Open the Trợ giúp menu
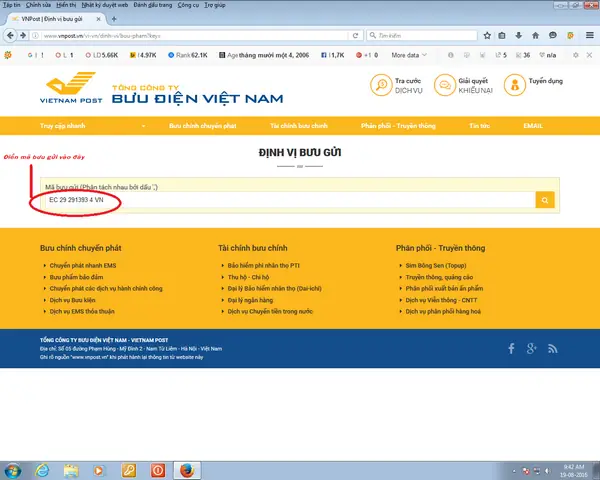Screen dimensions: 600x480 pos(214,5)
